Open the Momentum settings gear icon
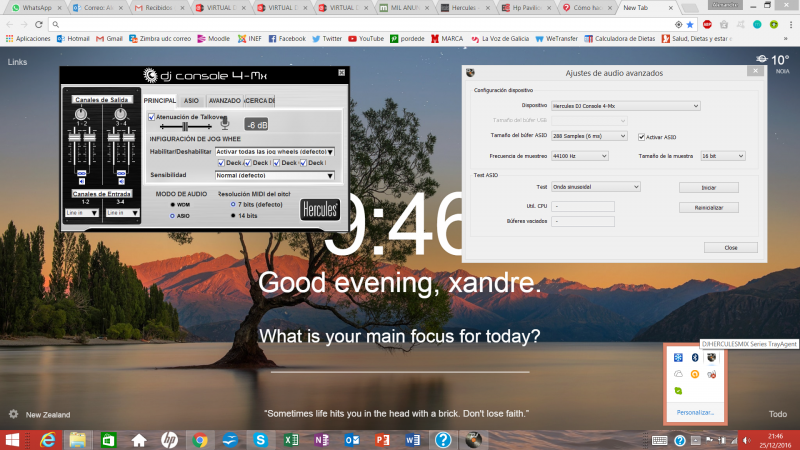The height and width of the screenshot is (450, 800). pyautogui.click(x=14, y=414)
